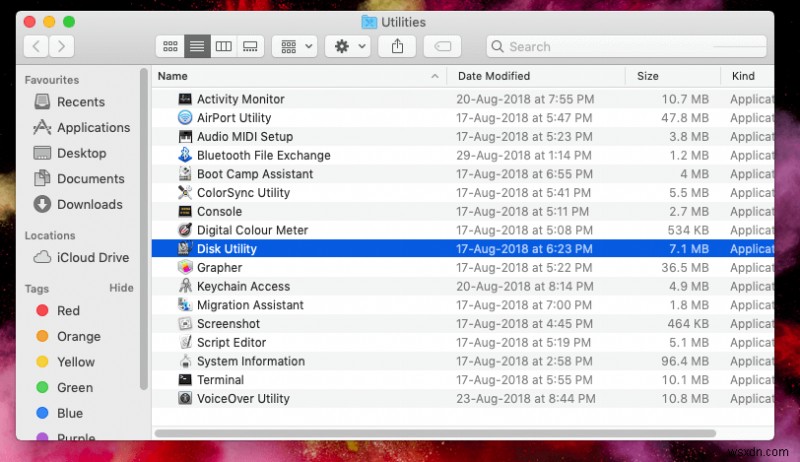Select the 'Screenshot' row name
800x462 pixels.
[228, 324]
